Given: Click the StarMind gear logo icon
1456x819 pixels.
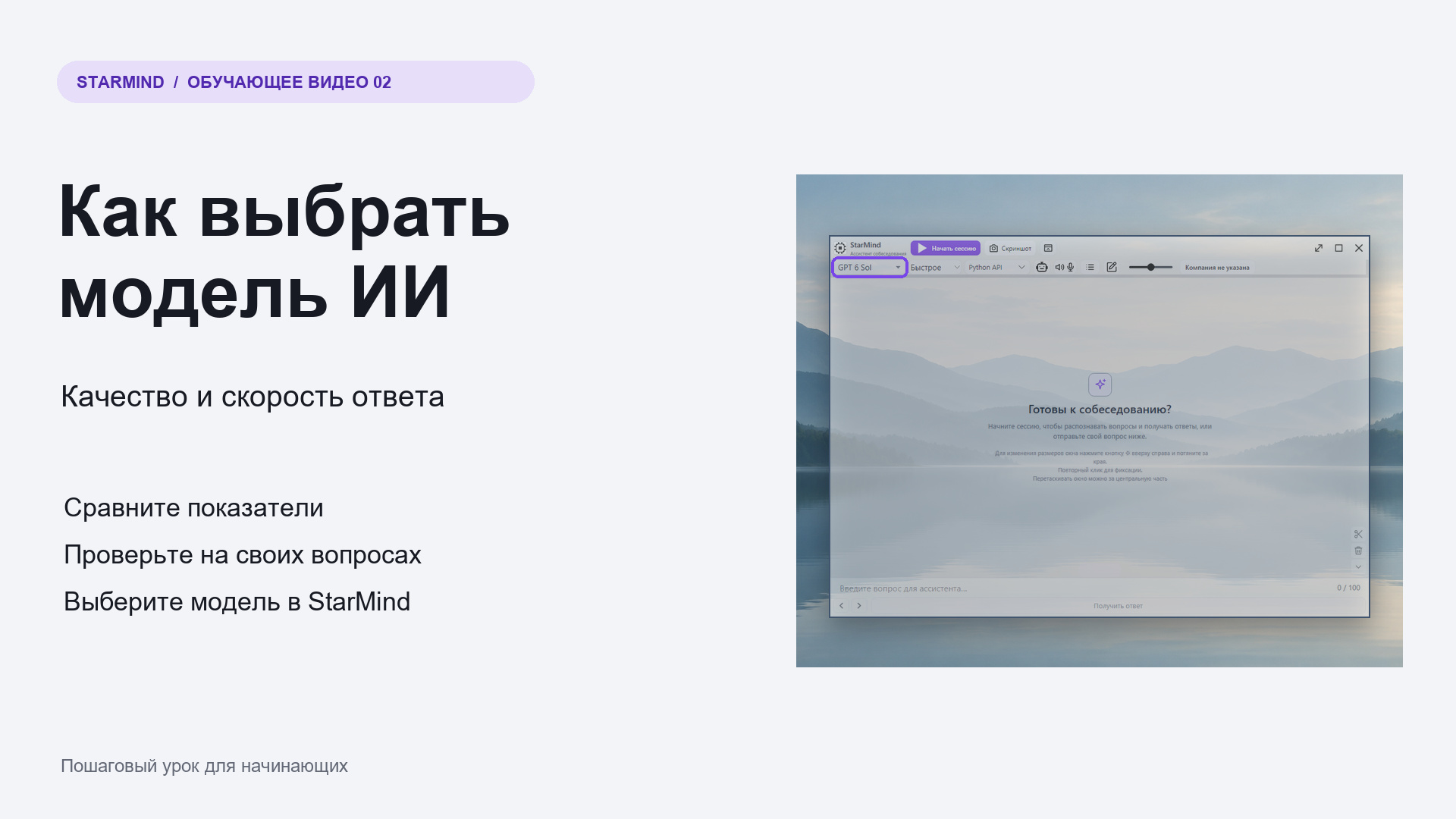Looking at the screenshot, I should click(x=840, y=248).
